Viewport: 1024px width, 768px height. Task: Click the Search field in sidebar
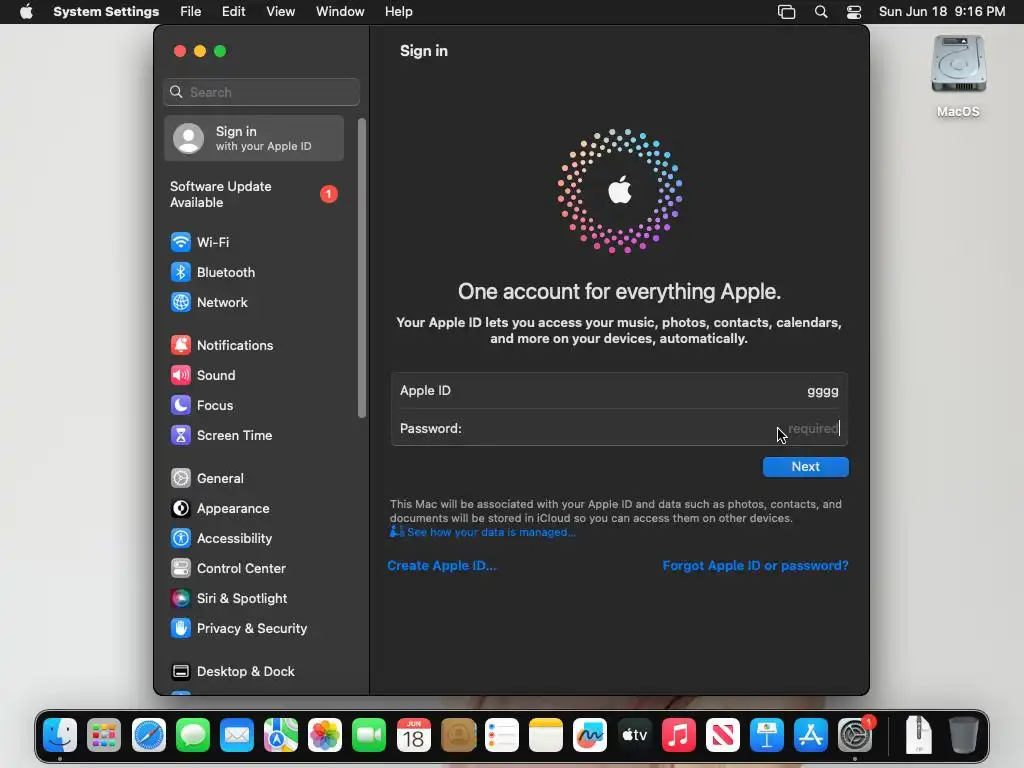click(x=261, y=92)
